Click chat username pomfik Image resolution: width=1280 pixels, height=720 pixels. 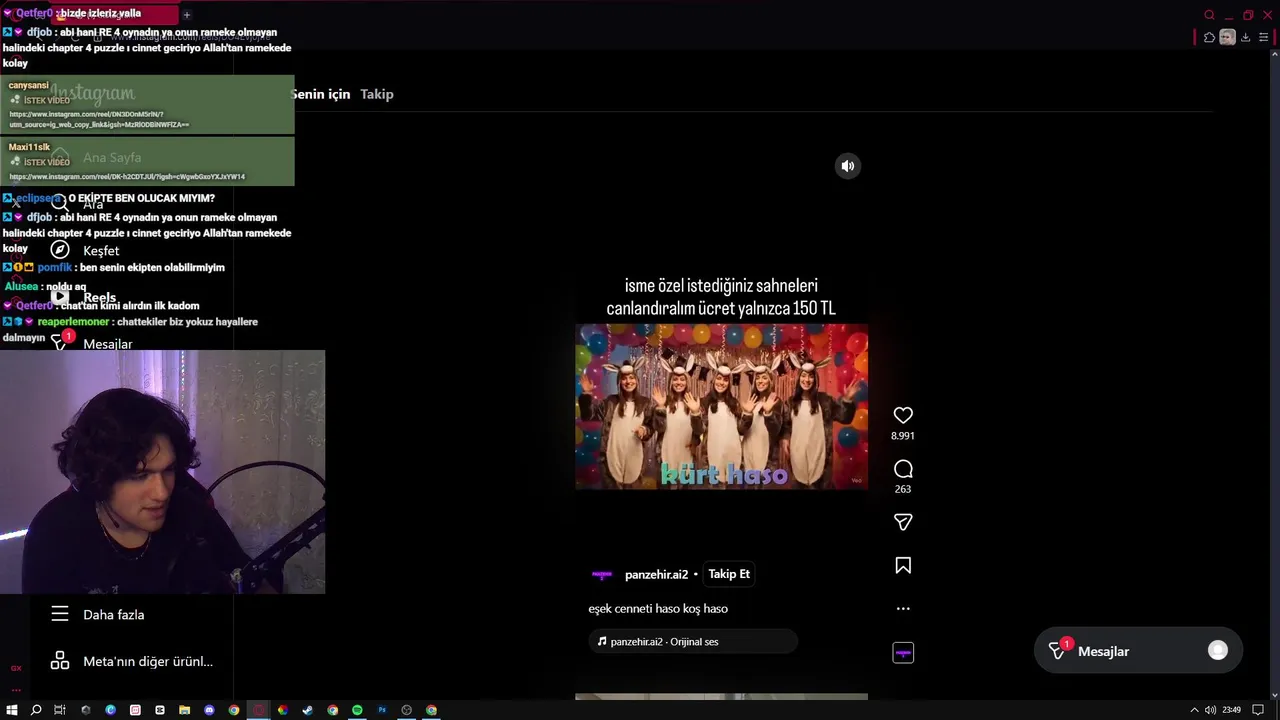pyautogui.click(x=55, y=267)
